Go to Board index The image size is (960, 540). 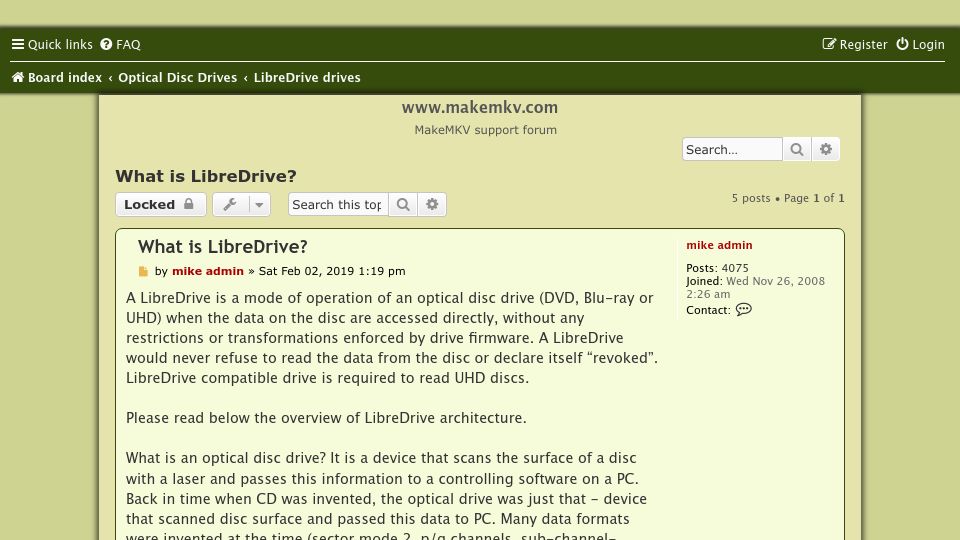(57, 78)
